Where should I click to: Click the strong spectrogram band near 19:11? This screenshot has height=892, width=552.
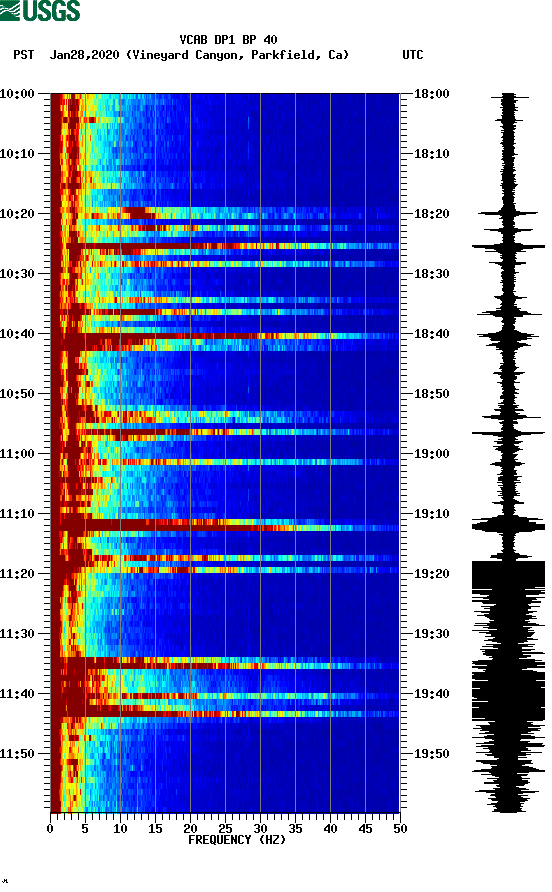point(225,525)
